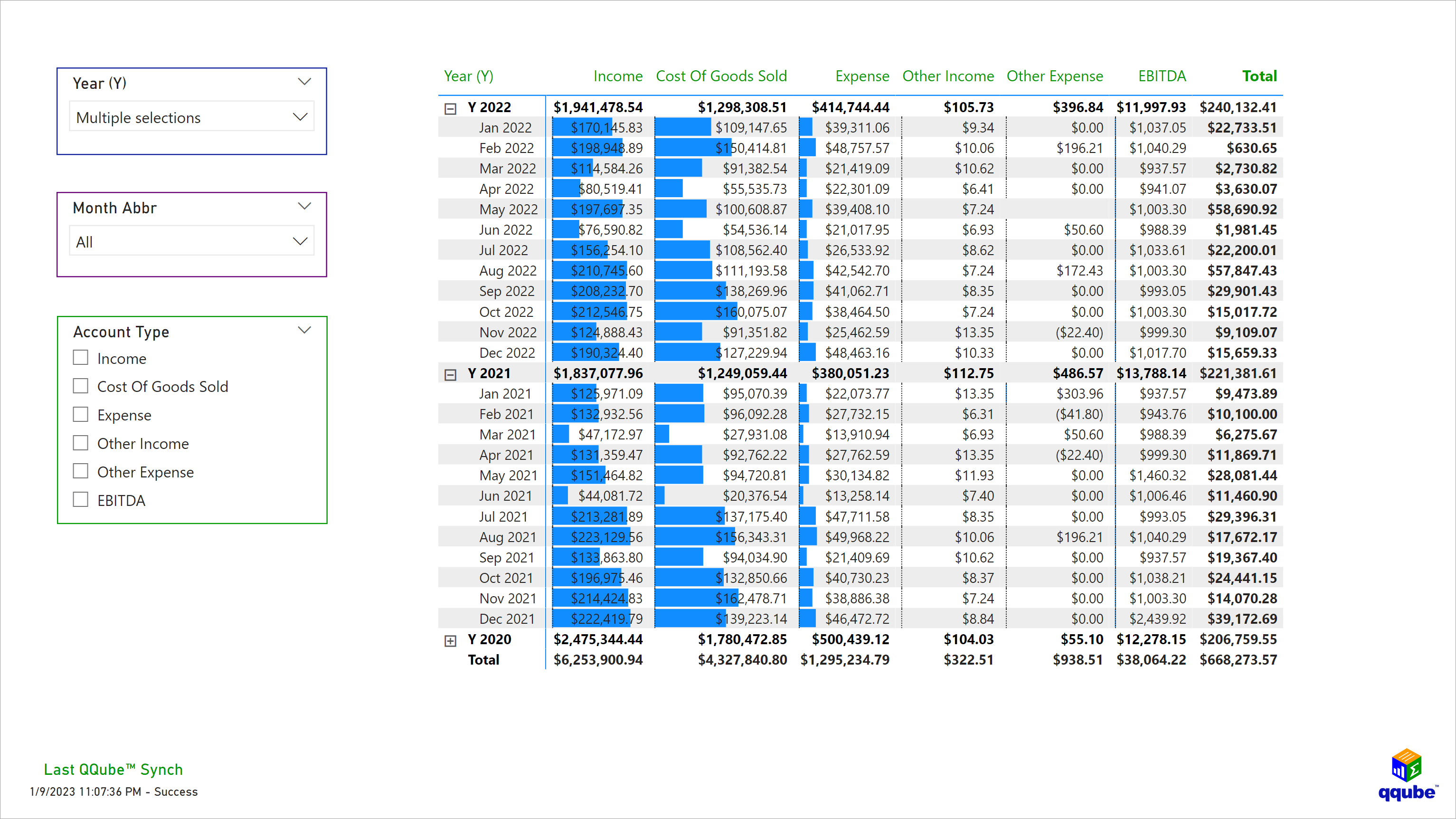Select the Dec 2021 row label
1456x819 pixels.
pos(508,619)
